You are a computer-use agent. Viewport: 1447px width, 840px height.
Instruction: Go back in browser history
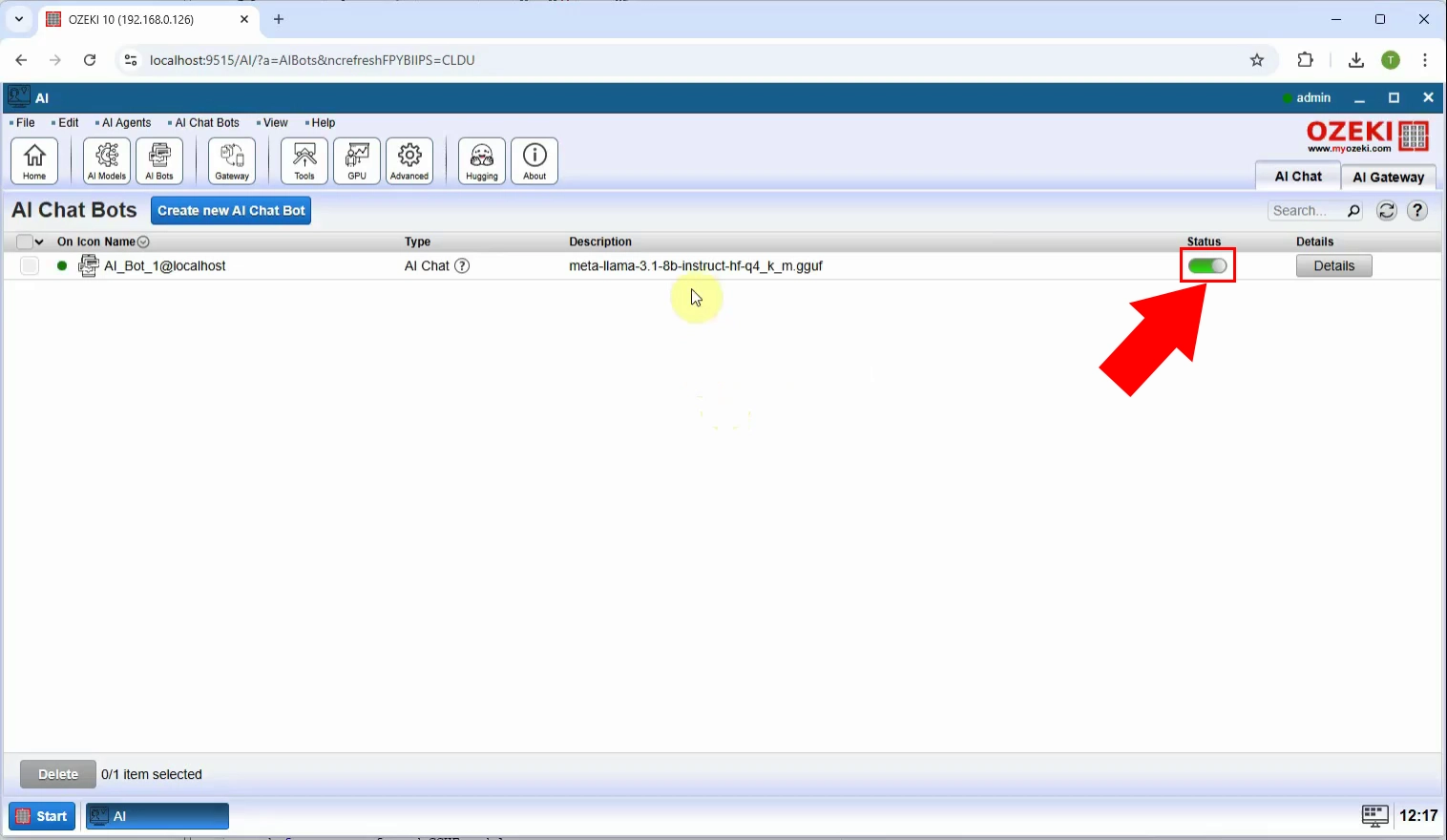(21, 60)
